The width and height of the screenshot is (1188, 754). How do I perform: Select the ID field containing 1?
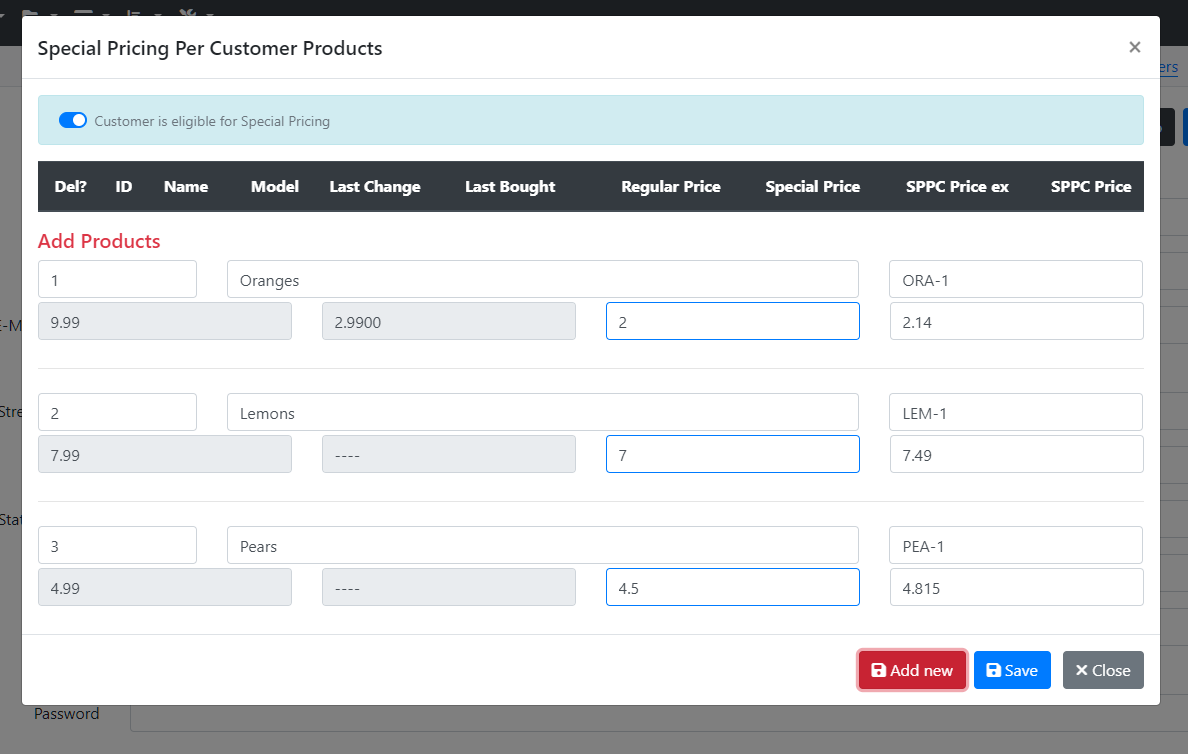click(x=117, y=280)
